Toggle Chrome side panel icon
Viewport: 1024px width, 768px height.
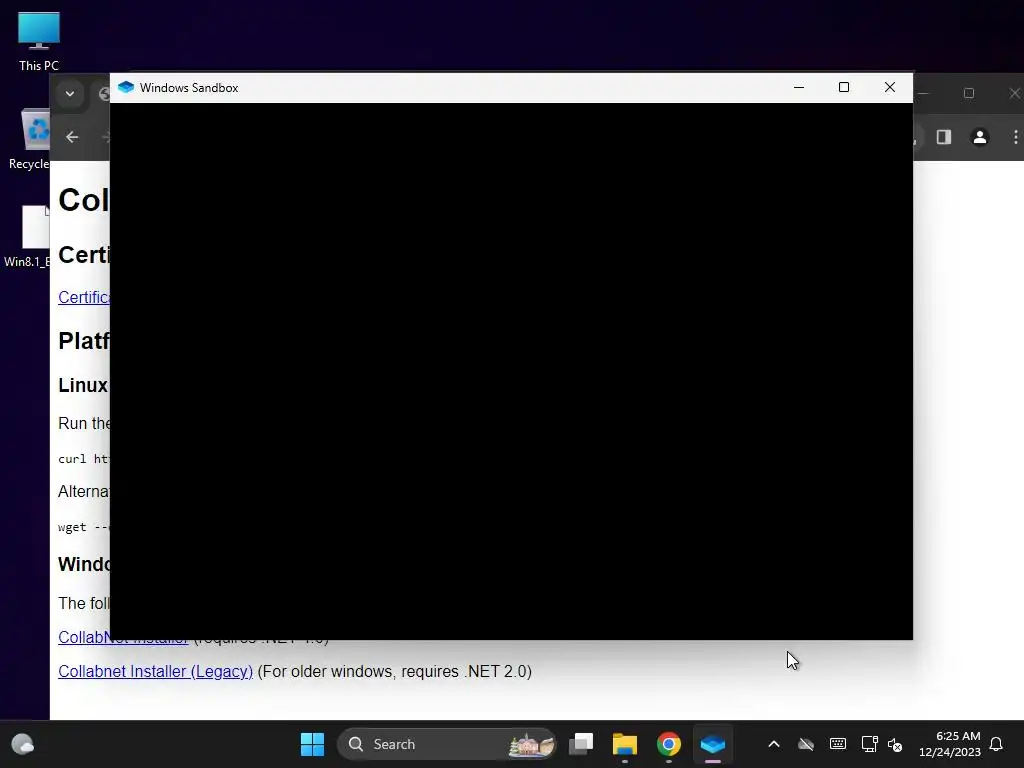[x=944, y=137]
